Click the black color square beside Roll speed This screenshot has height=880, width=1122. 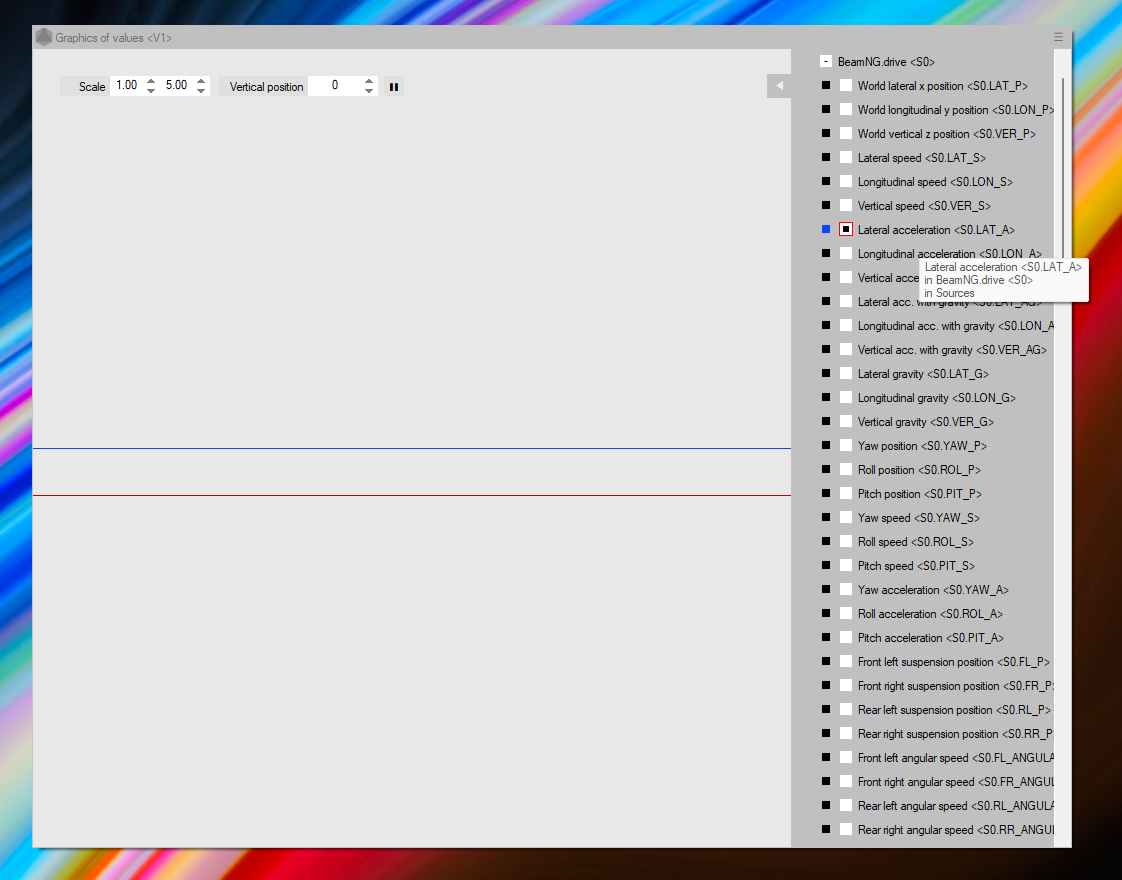tap(826, 541)
